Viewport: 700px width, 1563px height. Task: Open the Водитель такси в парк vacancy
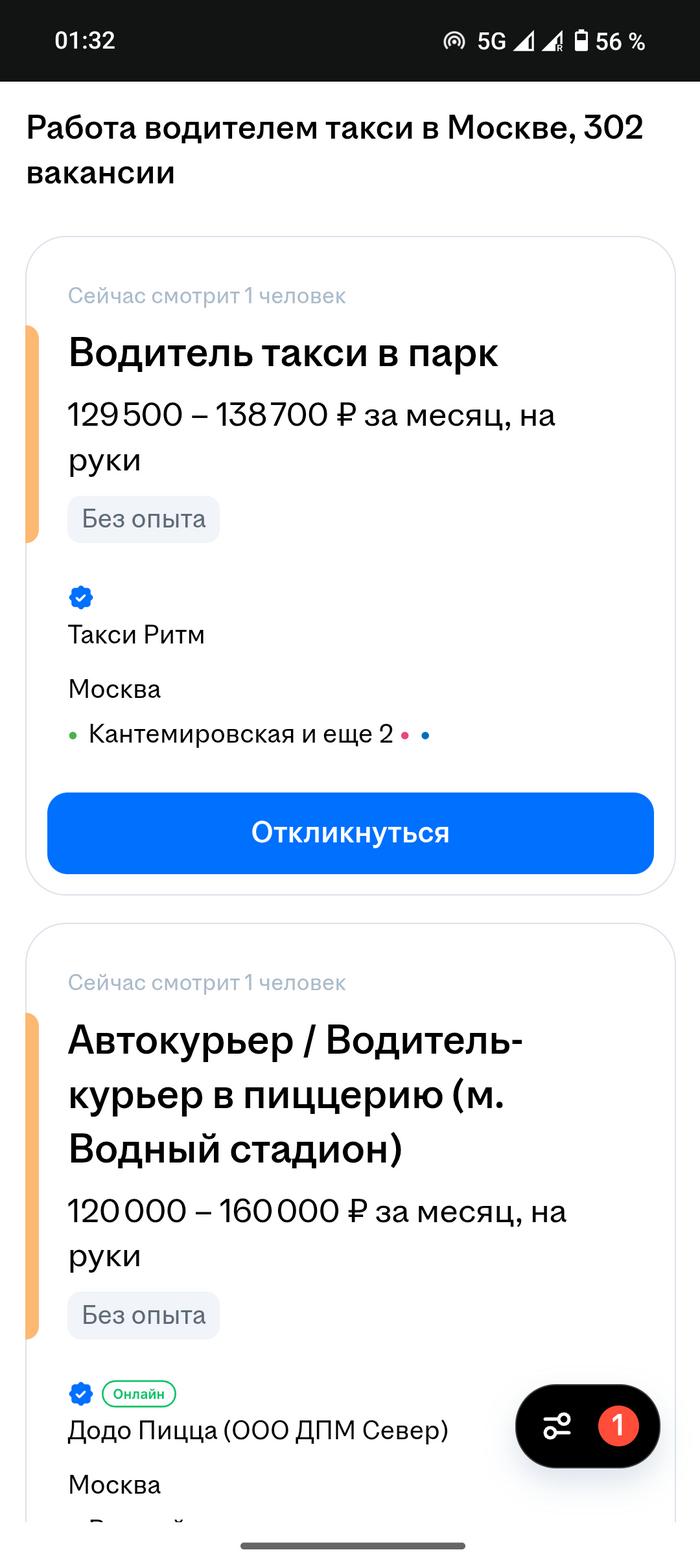point(283,353)
